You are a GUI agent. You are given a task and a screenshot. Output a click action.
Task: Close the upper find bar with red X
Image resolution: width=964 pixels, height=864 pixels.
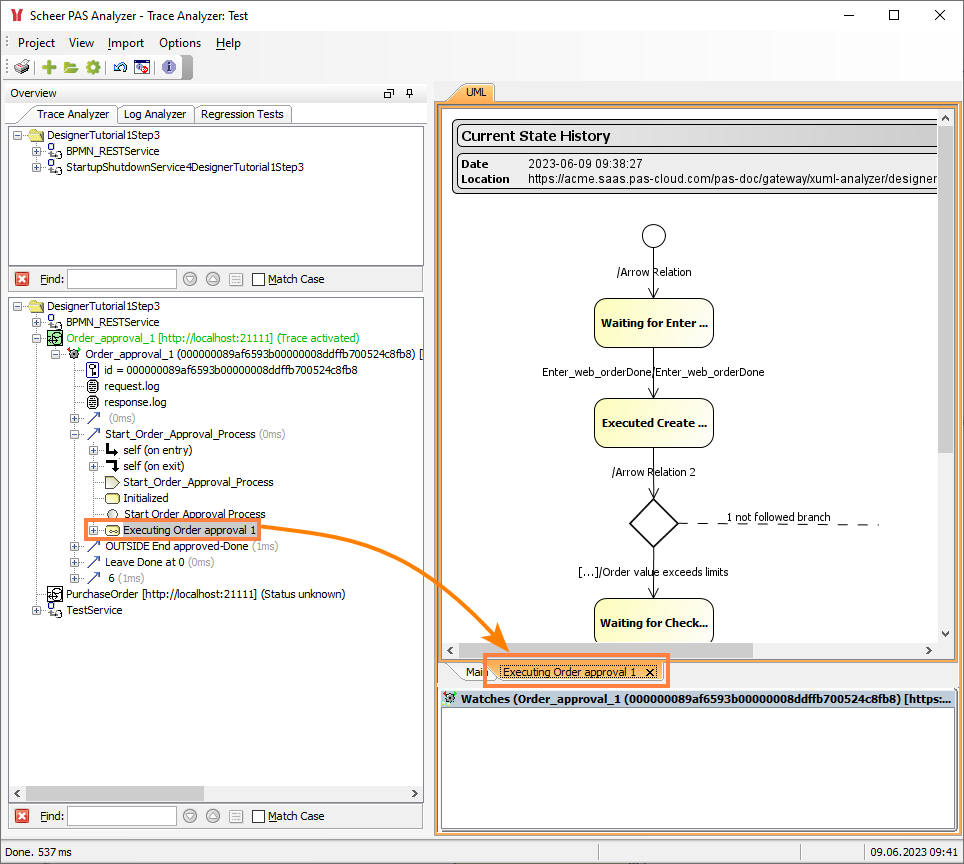pyautogui.click(x=22, y=279)
